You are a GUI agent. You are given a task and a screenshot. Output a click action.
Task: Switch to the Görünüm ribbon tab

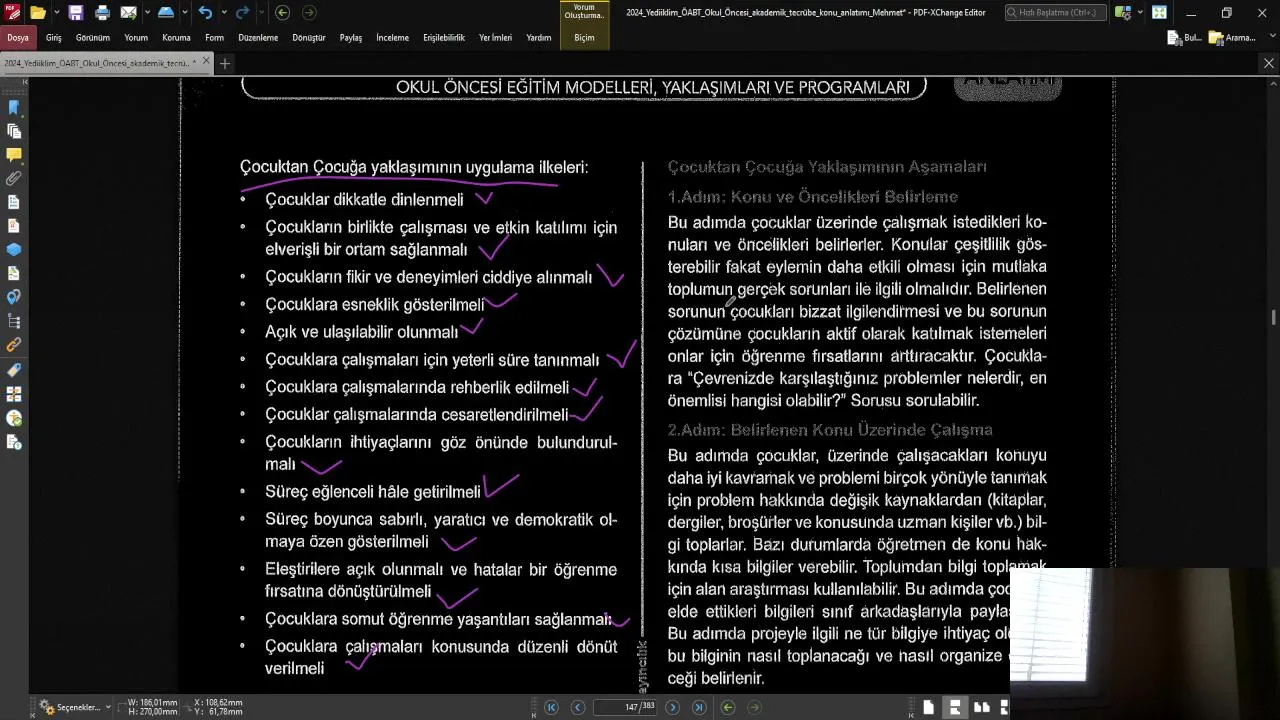click(93, 38)
